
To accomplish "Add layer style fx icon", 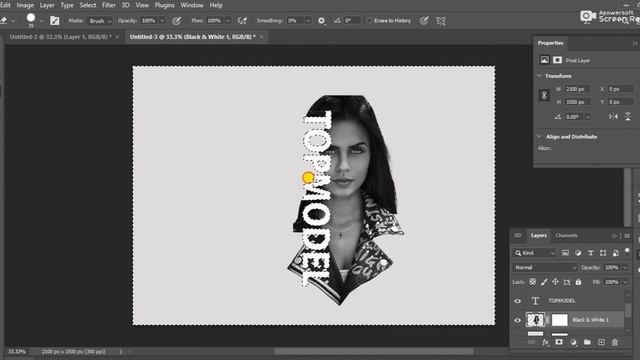I will pyautogui.click(x=545, y=342).
